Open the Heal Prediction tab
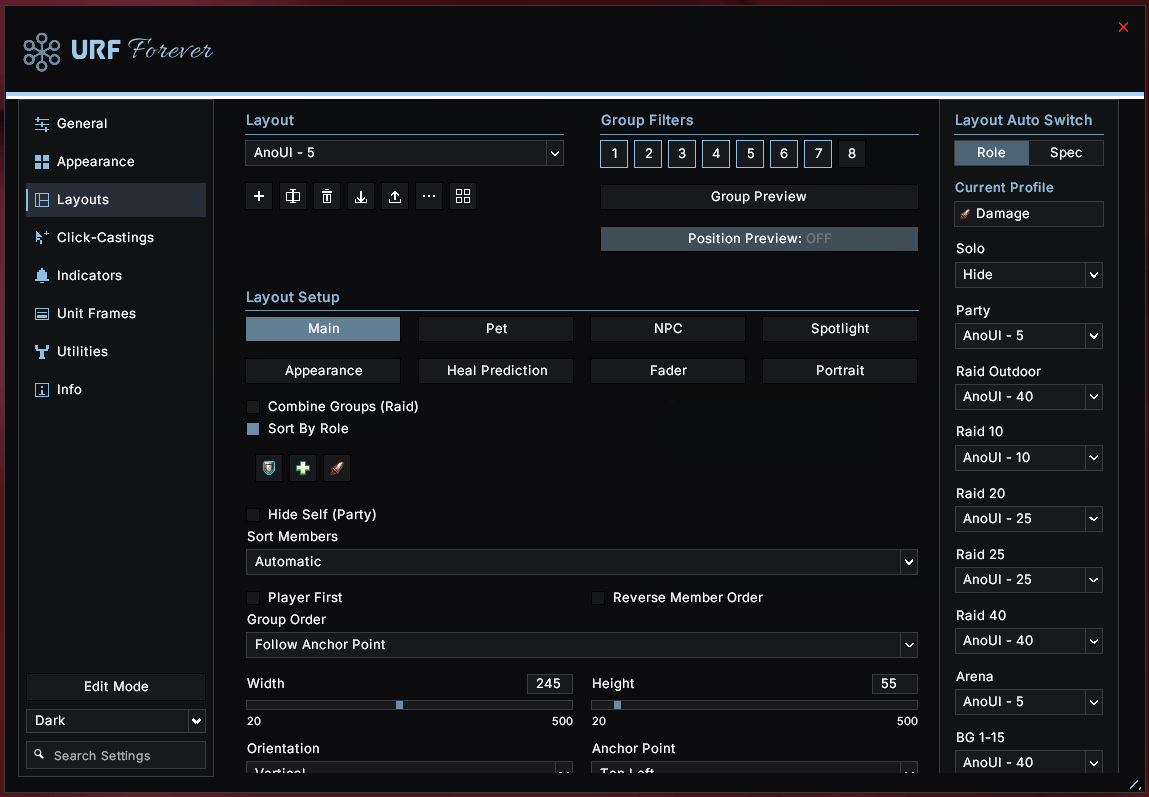Screen dimensions: 1149x797 tap(496, 371)
